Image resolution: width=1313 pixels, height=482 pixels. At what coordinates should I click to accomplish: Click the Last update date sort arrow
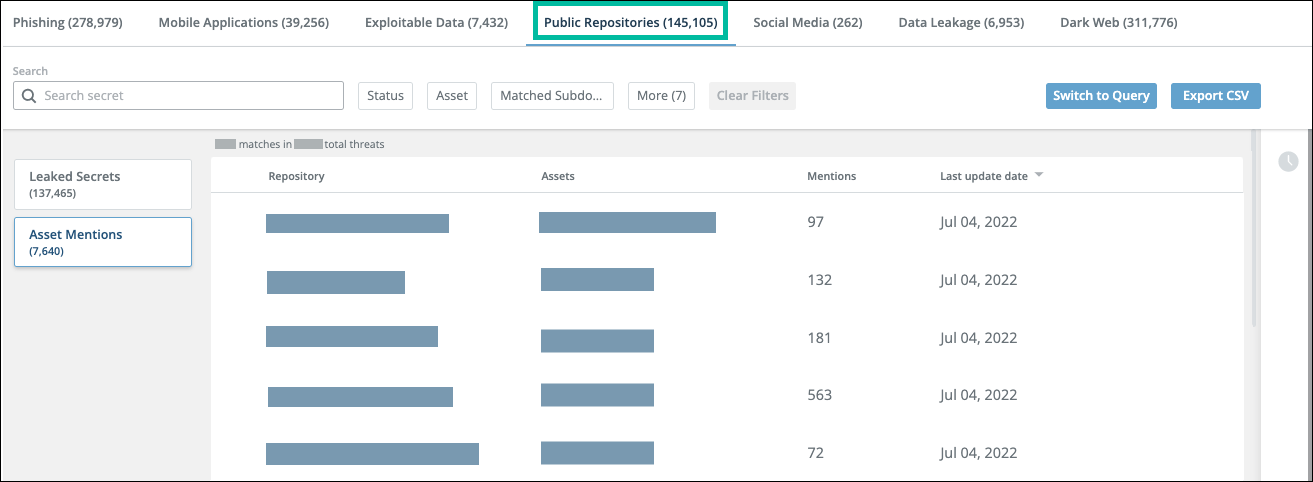click(x=1039, y=176)
